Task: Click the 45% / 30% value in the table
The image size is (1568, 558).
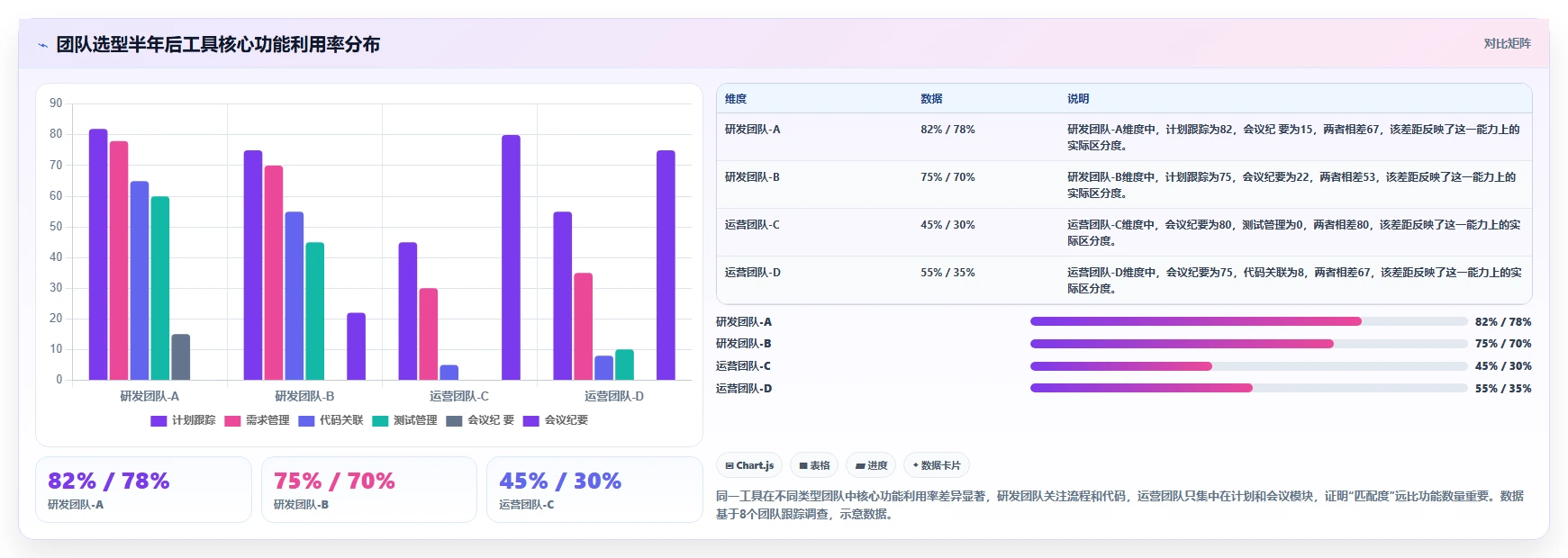Action: coord(947,225)
